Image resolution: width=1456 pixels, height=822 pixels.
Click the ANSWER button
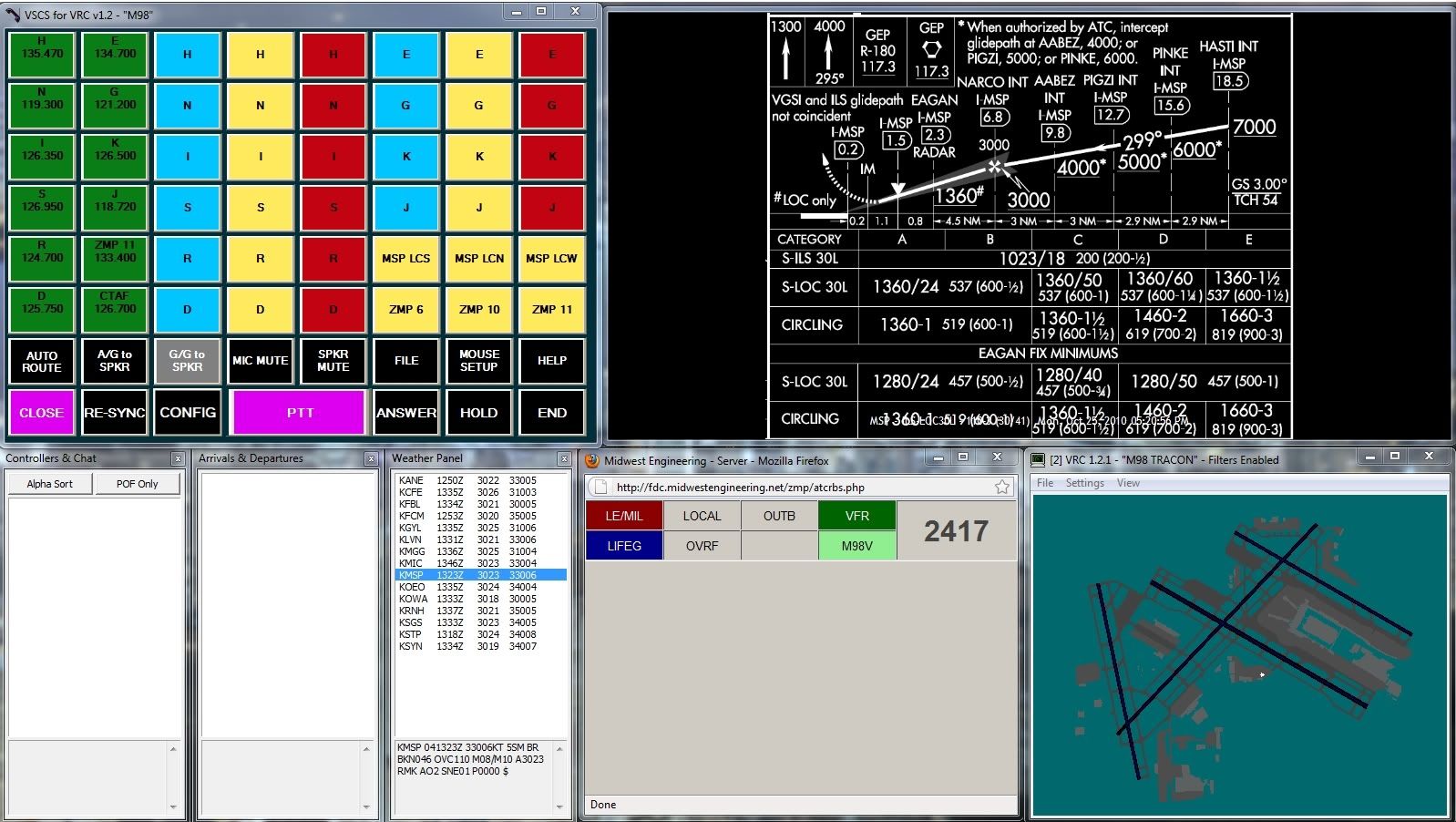pos(406,413)
